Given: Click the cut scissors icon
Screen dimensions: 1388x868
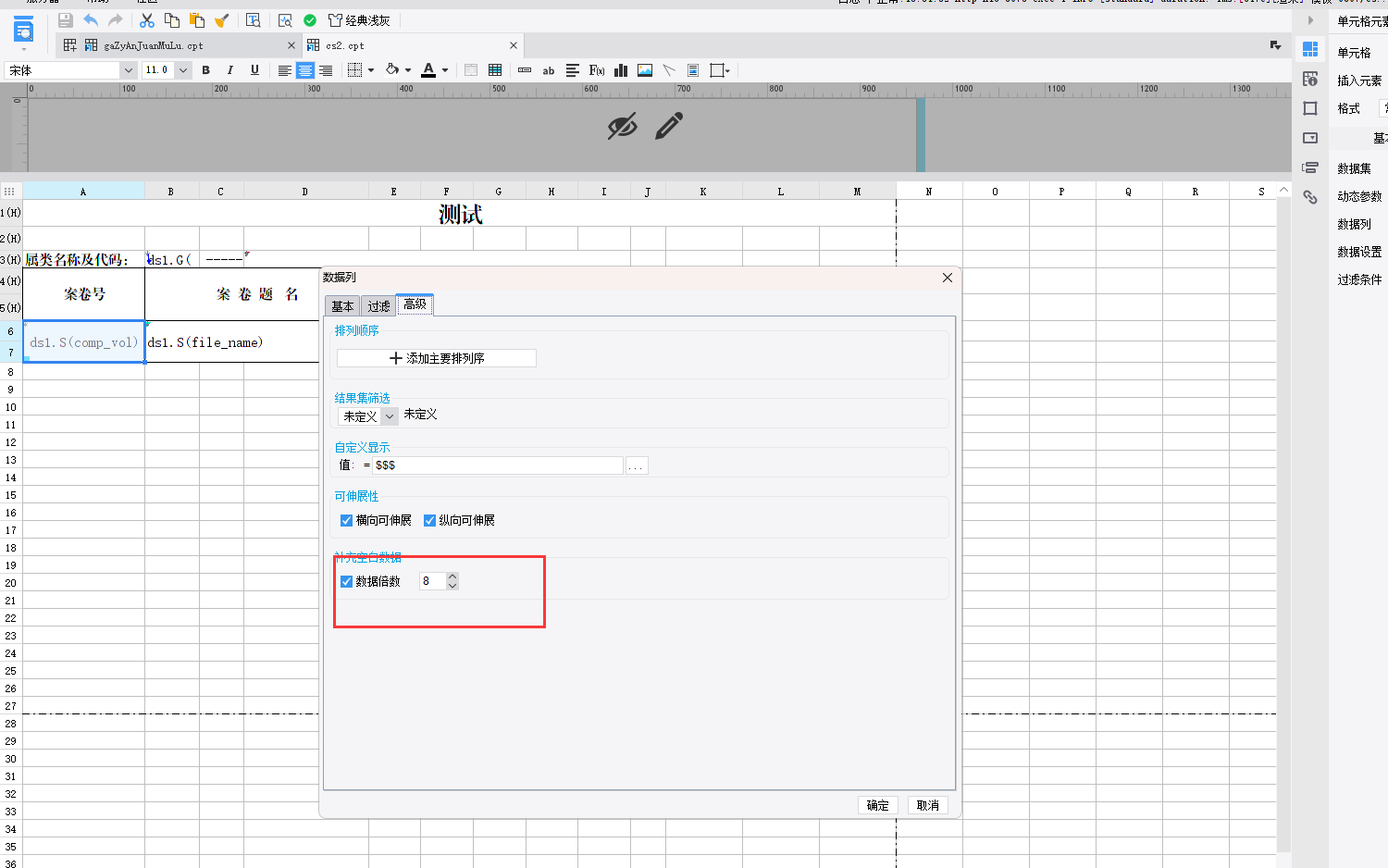Looking at the screenshot, I should [147, 20].
